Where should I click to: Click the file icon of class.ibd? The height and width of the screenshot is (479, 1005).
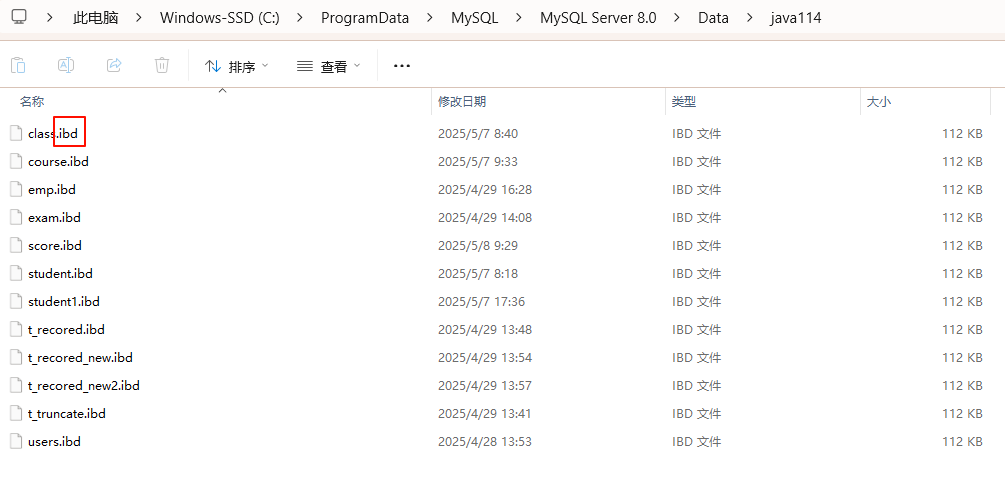click(x=16, y=133)
